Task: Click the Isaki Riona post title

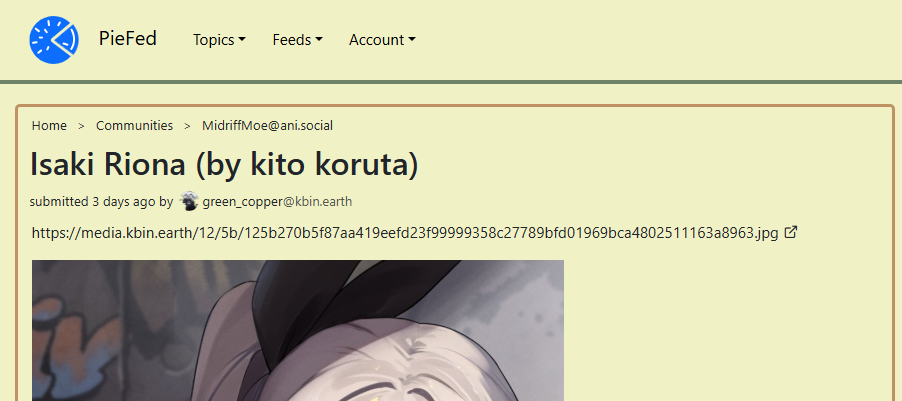Action: pos(224,165)
